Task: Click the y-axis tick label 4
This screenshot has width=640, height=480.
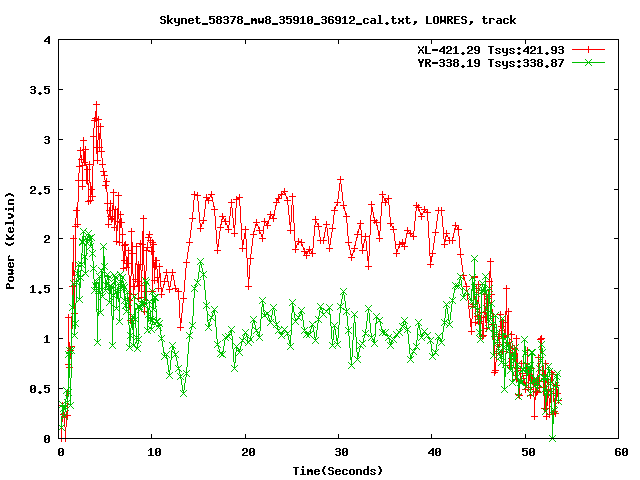Action: point(47,40)
